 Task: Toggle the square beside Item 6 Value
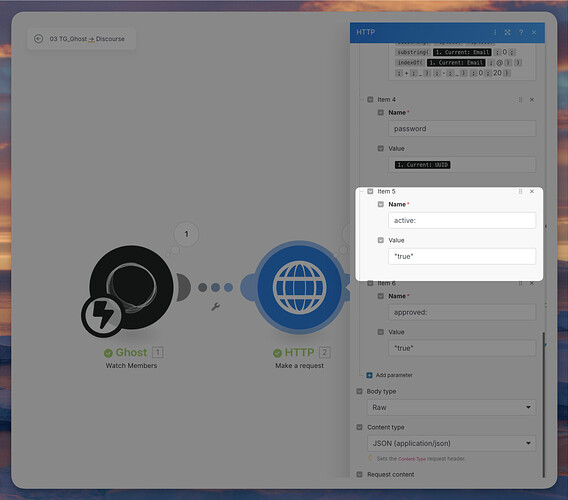coord(380,332)
